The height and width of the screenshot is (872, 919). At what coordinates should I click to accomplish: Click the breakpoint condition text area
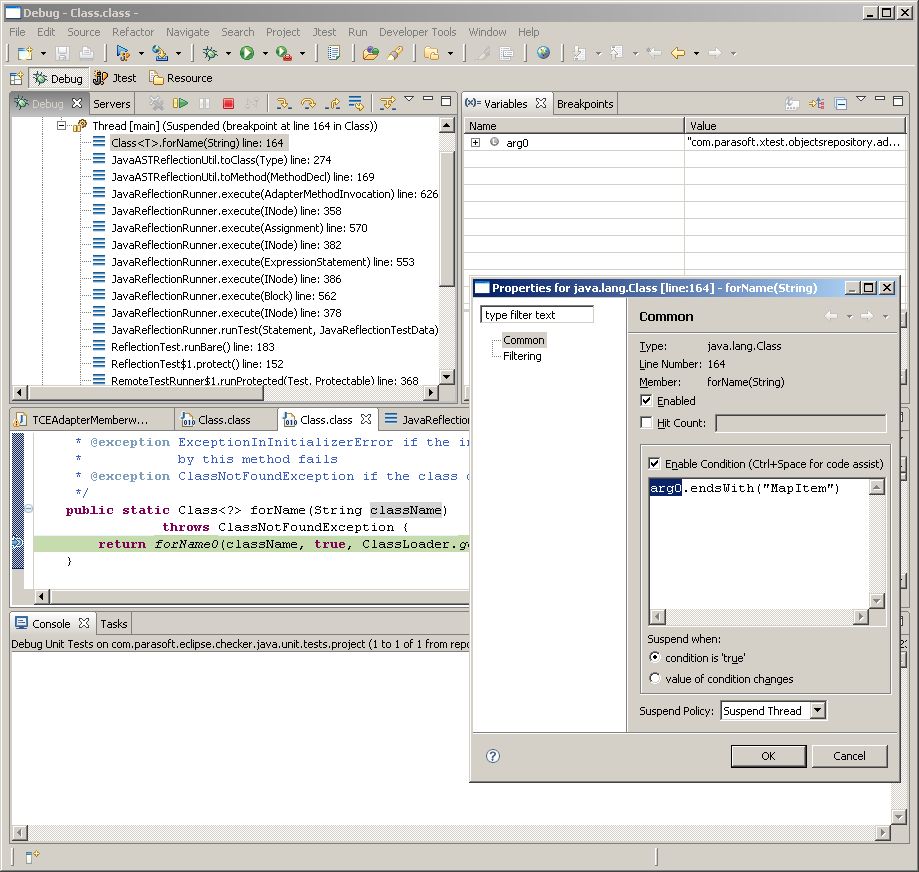click(759, 544)
